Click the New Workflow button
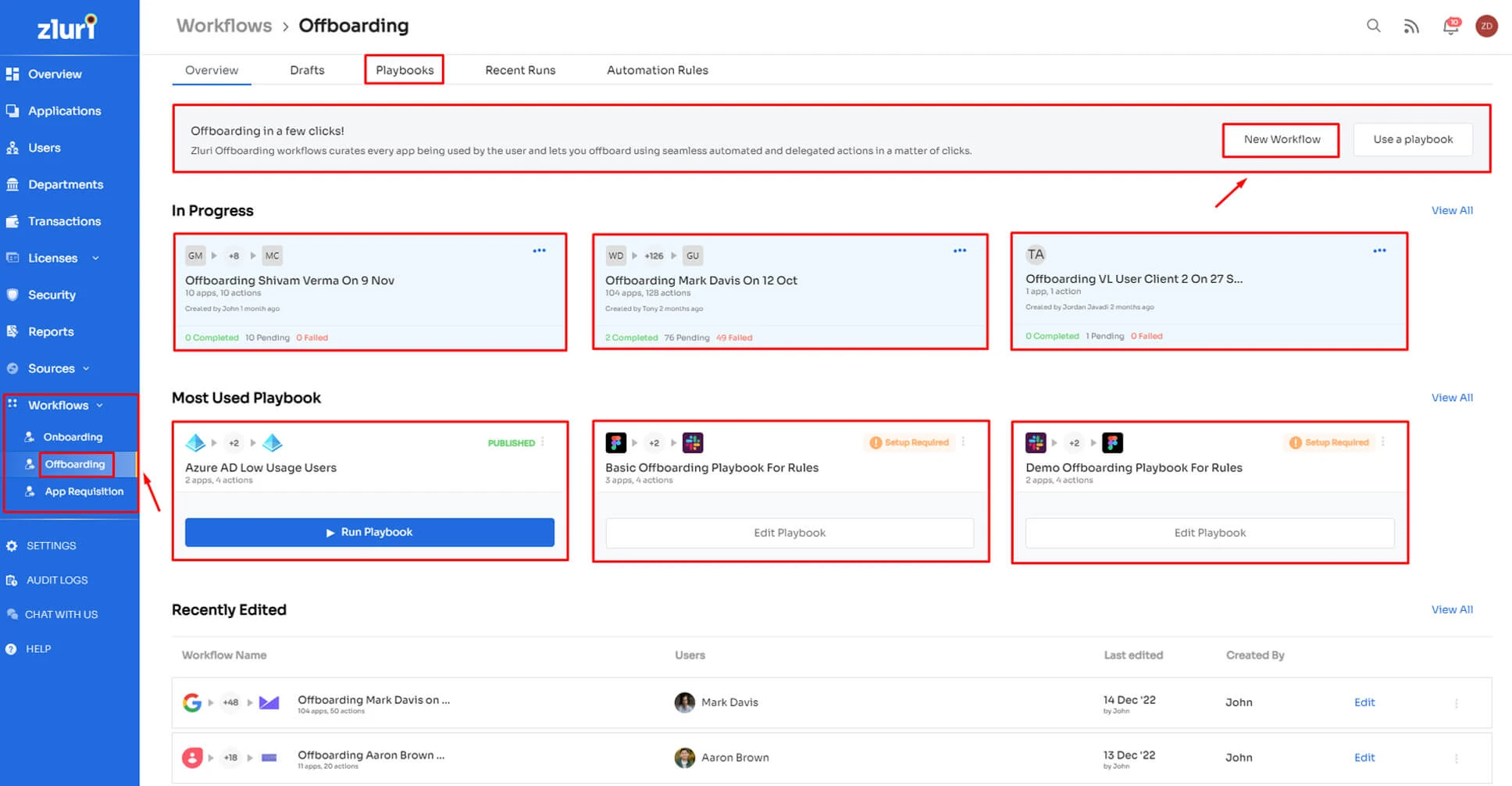 click(1281, 139)
